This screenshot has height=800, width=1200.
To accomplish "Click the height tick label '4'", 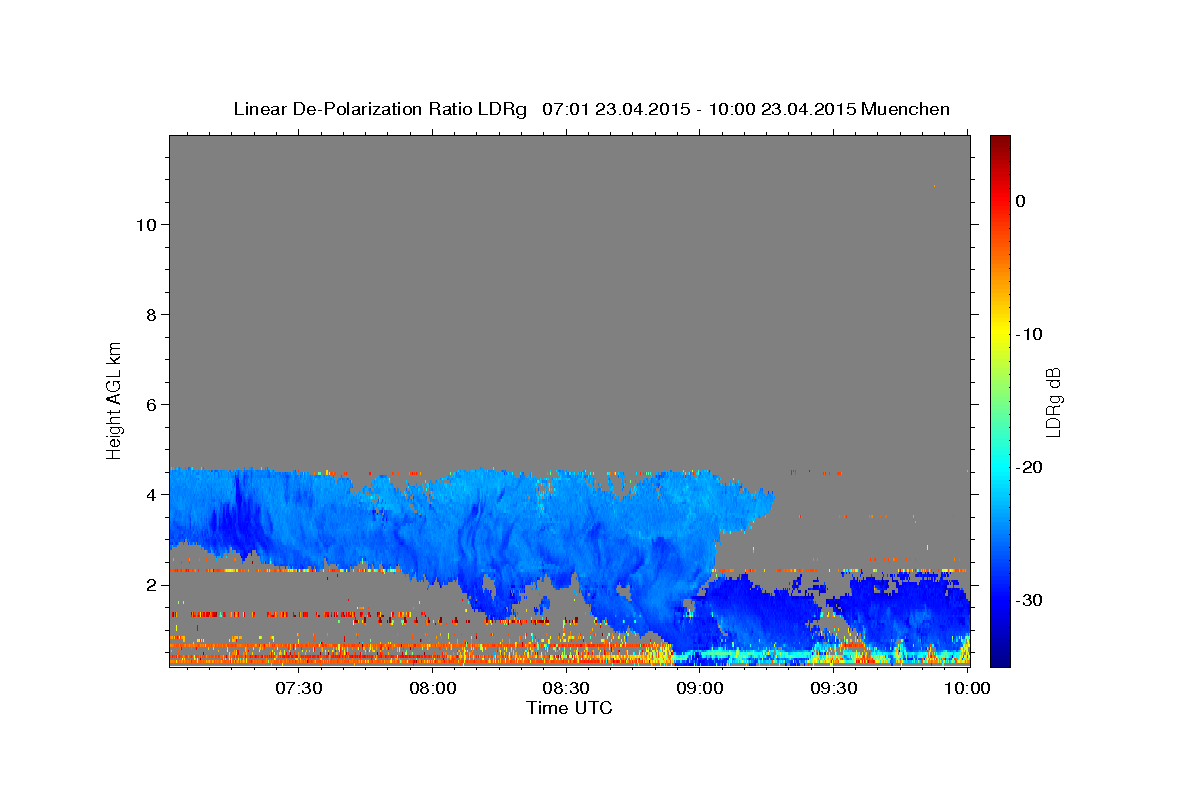I will 150,495.
